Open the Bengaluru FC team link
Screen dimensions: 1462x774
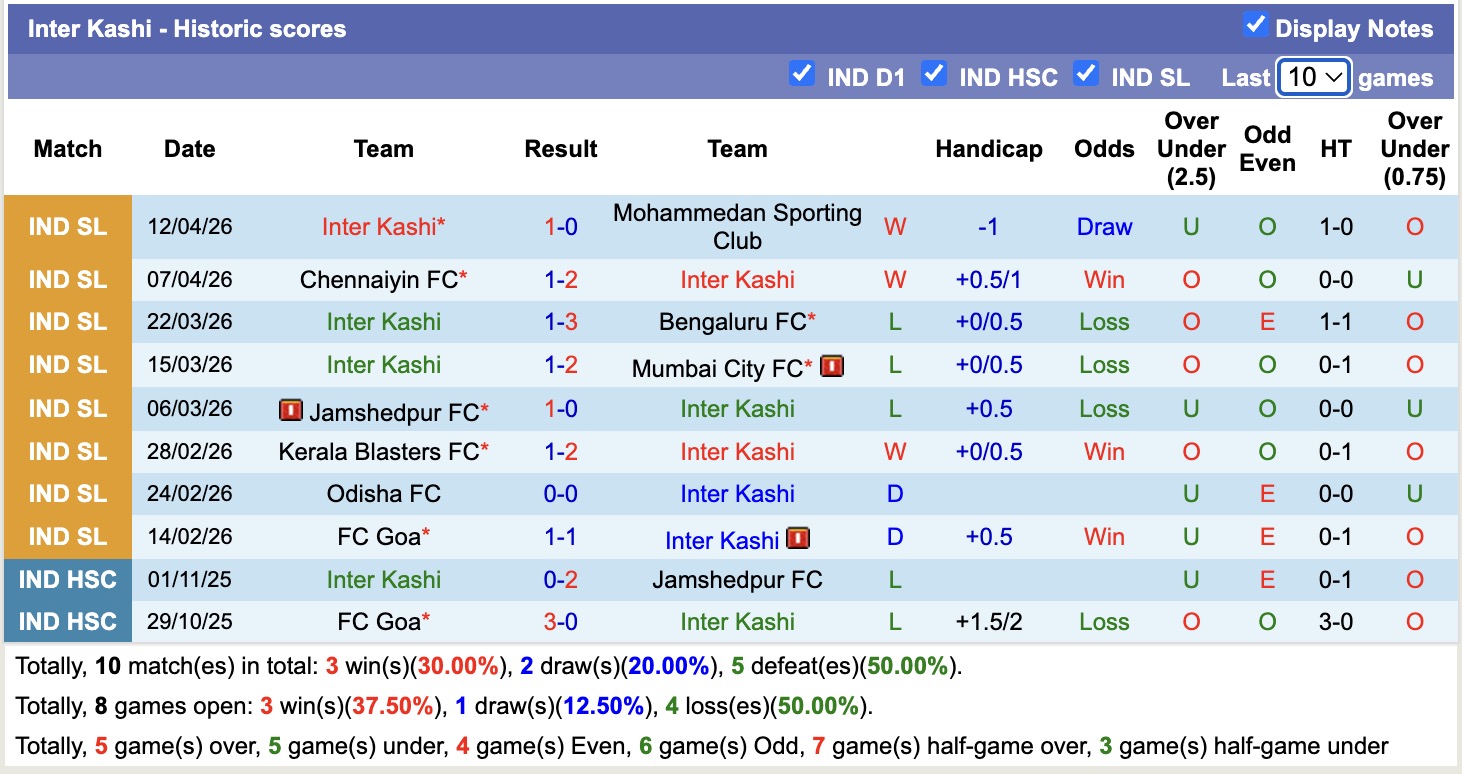(730, 322)
